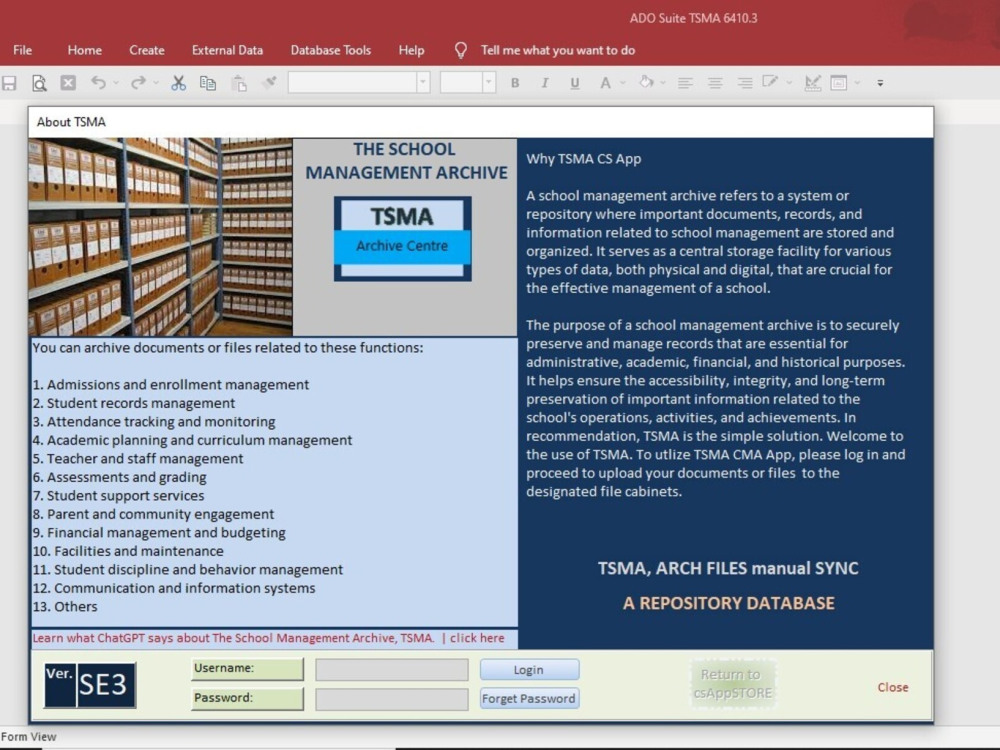
Task: Open the ChatGPT 'click here' link
Action: click(x=477, y=638)
